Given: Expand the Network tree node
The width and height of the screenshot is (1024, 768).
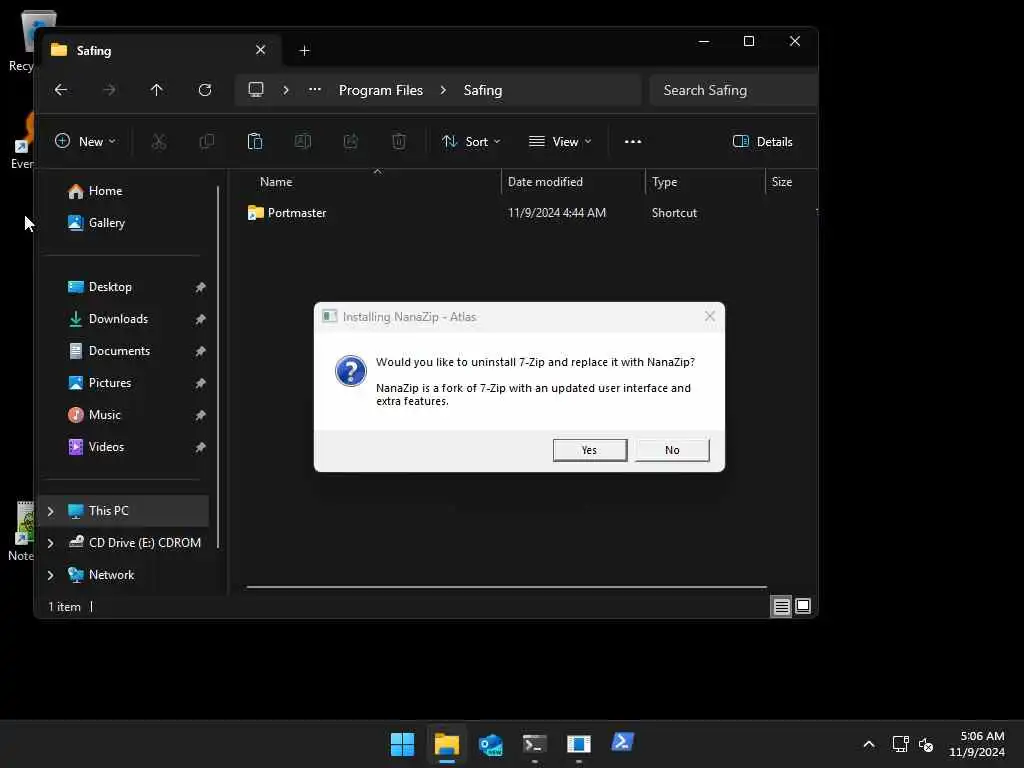Looking at the screenshot, I should tap(50, 575).
